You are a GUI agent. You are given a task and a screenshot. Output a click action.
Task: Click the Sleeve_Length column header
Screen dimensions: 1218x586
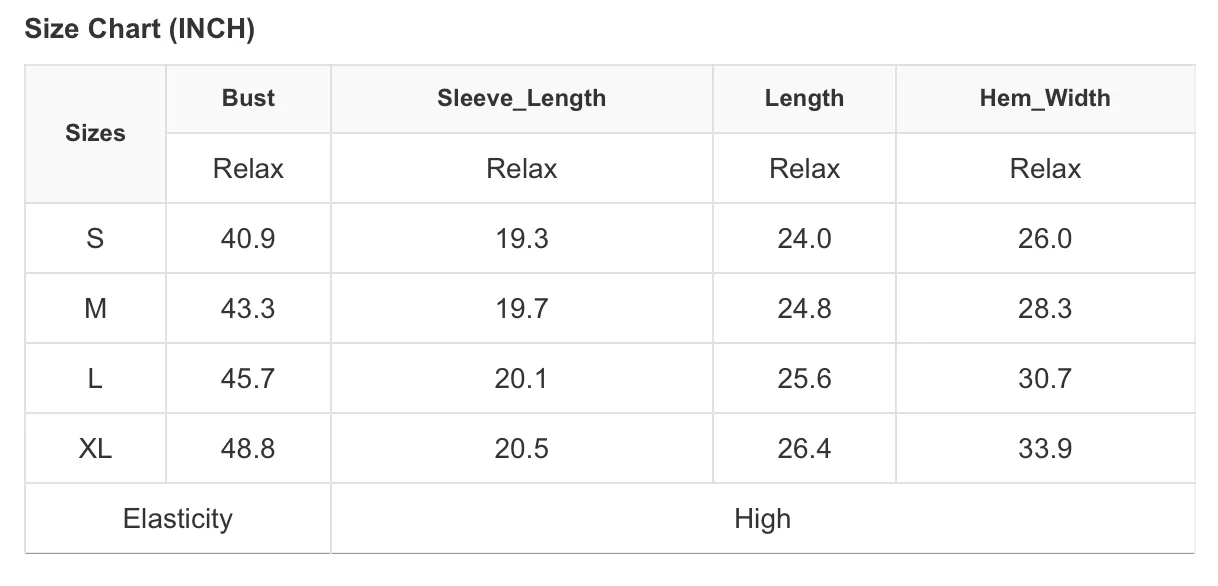[x=521, y=98]
